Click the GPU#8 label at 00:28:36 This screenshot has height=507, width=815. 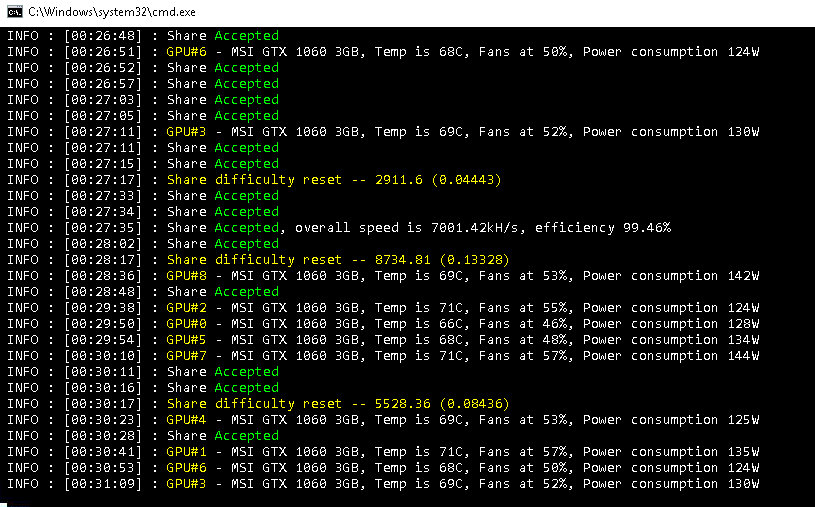(x=186, y=276)
